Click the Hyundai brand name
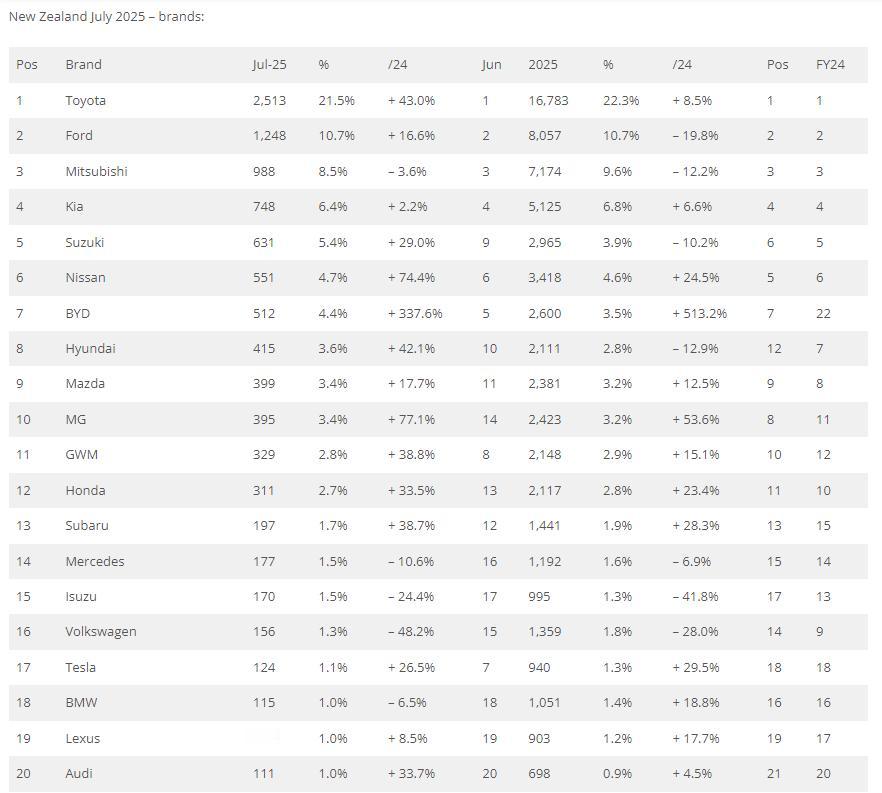 [90, 349]
